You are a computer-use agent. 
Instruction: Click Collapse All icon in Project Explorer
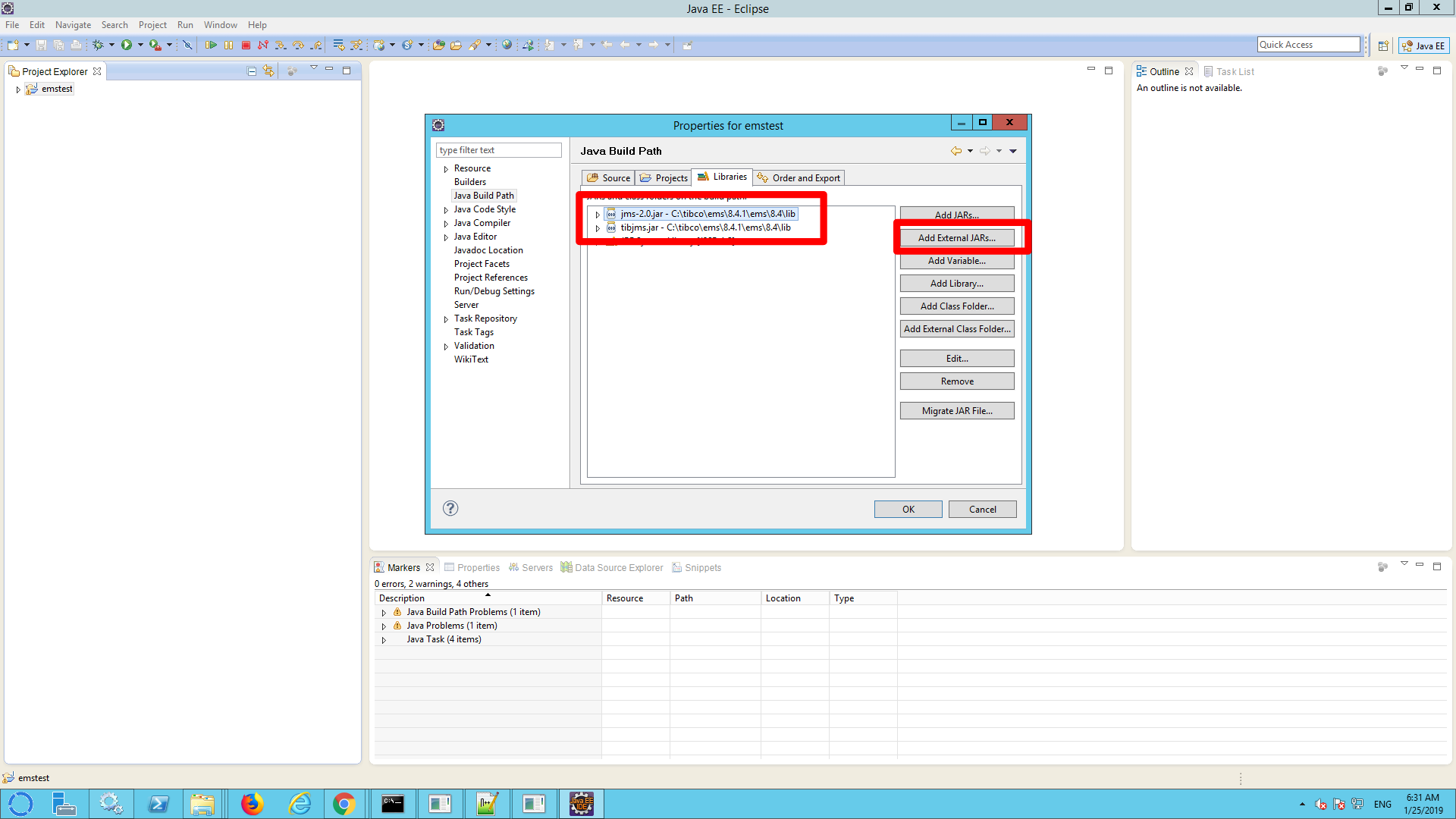[x=252, y=71]
